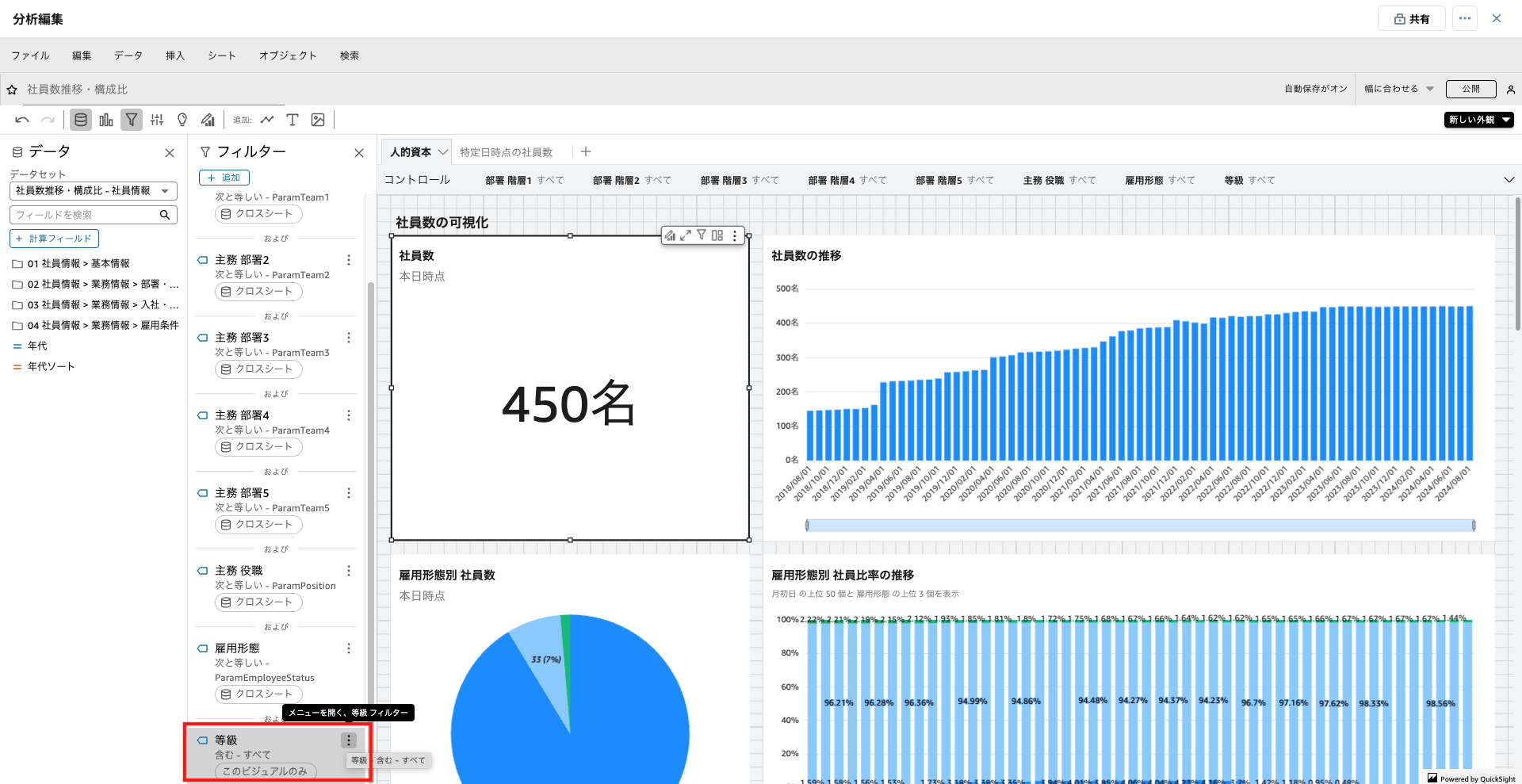Open the Insights lightbulb icon
The width and height of the screenshot is (1522, 784).
pos(182,120)
